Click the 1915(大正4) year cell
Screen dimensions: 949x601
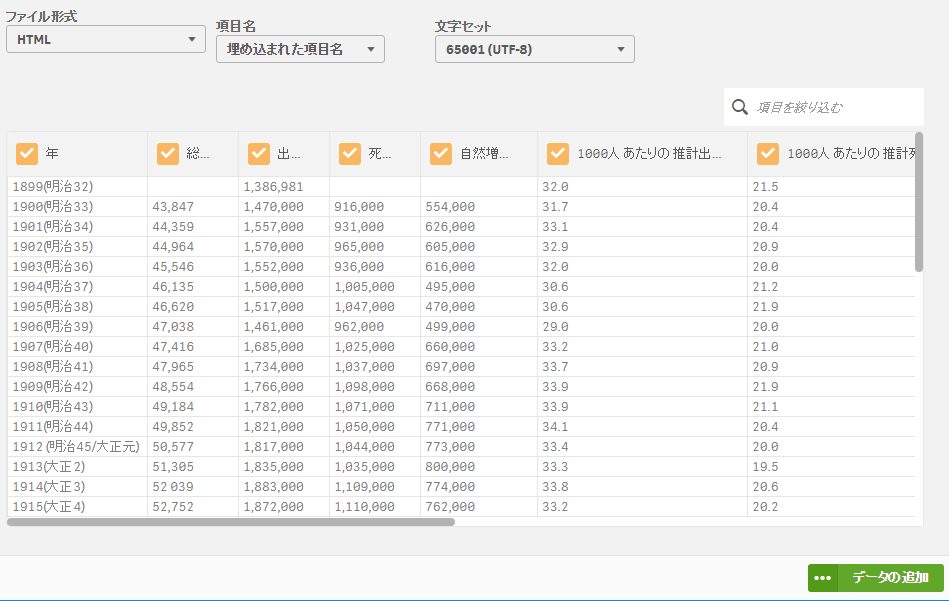click(49, 507)
